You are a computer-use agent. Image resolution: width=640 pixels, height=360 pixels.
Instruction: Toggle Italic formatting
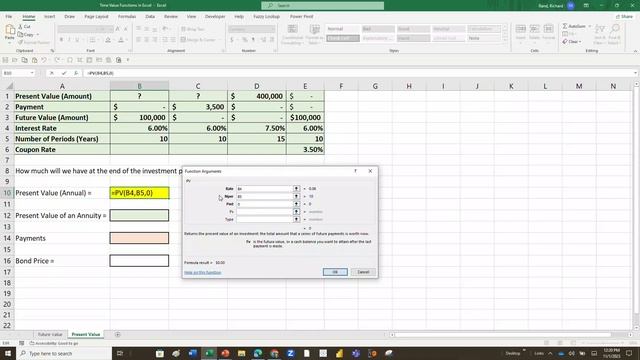coord(69,40)
